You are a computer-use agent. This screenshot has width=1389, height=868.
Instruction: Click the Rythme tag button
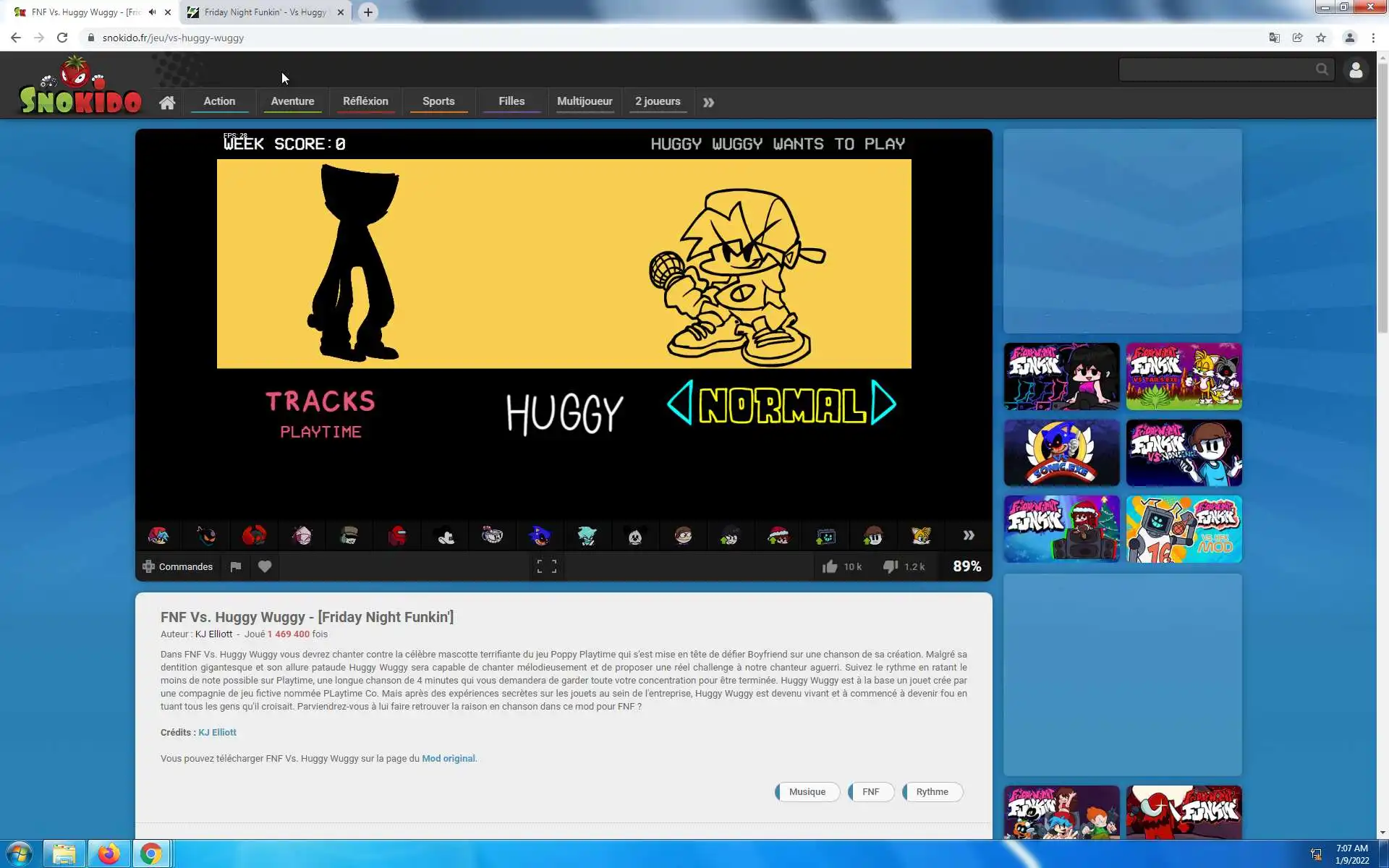pos(932,792)
